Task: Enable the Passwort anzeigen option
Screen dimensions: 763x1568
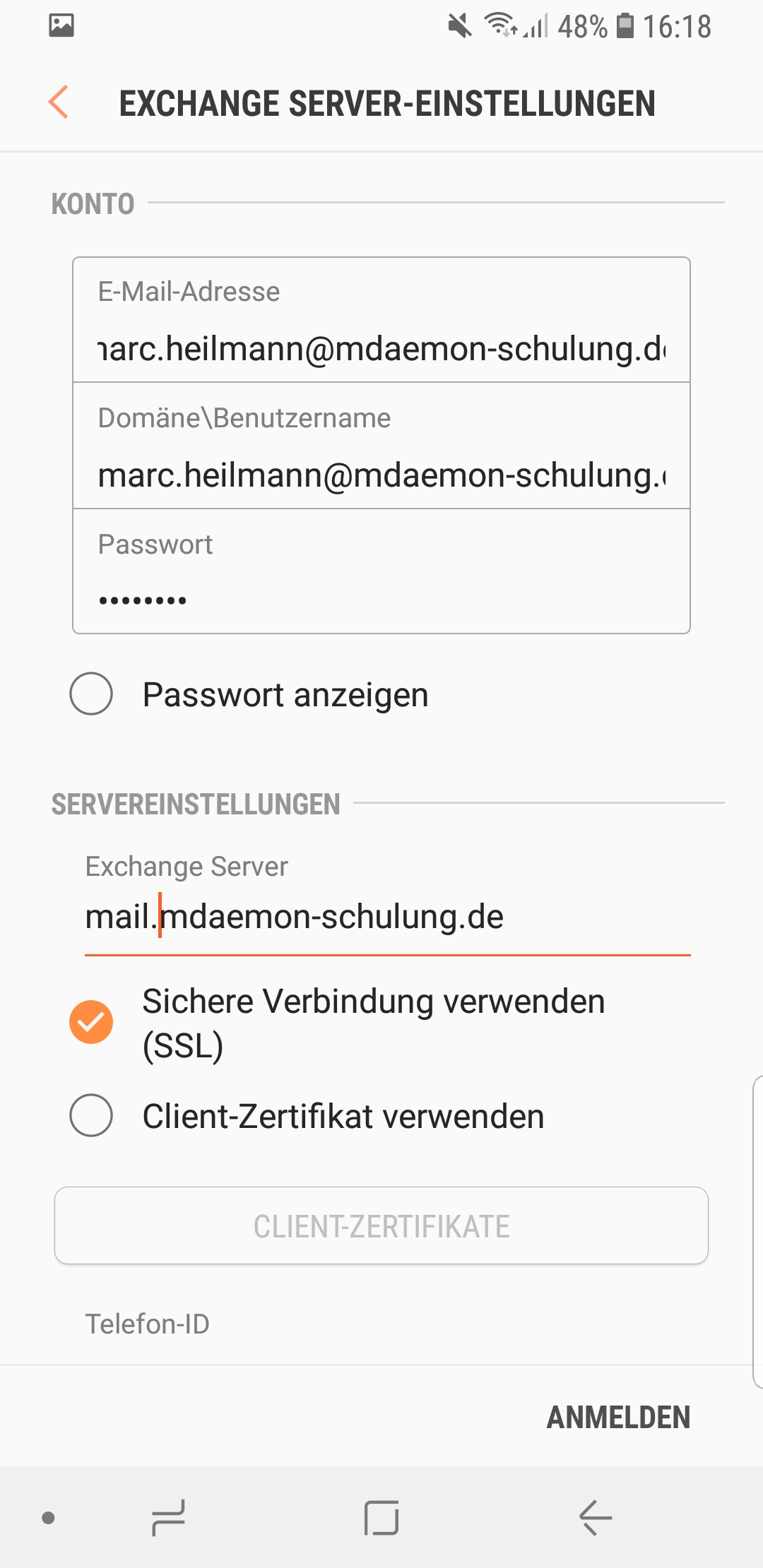Action: tap(91, 694)
